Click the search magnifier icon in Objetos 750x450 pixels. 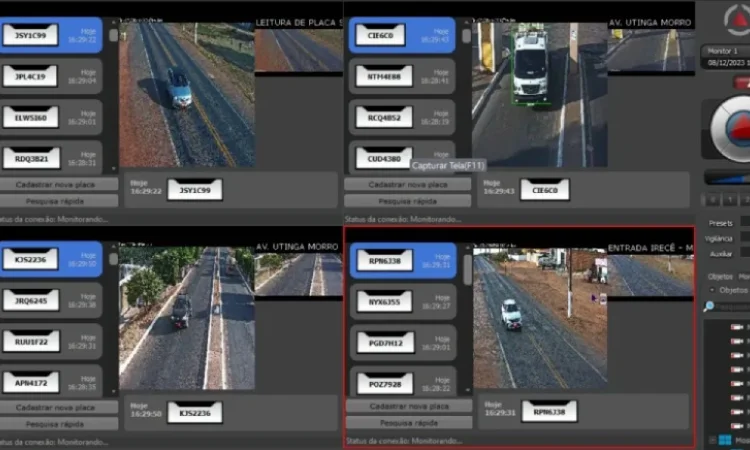coord(709,306)
